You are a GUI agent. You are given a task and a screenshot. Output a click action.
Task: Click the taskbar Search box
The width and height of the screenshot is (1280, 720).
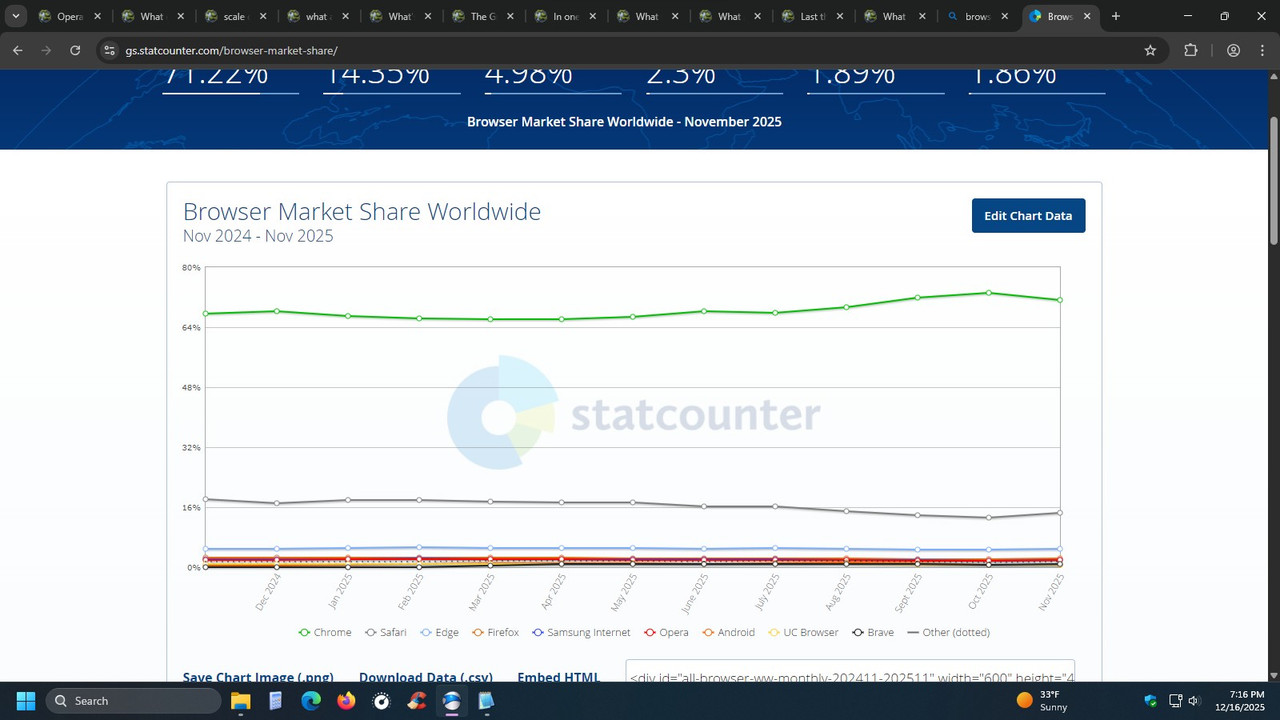click(133, 701)
